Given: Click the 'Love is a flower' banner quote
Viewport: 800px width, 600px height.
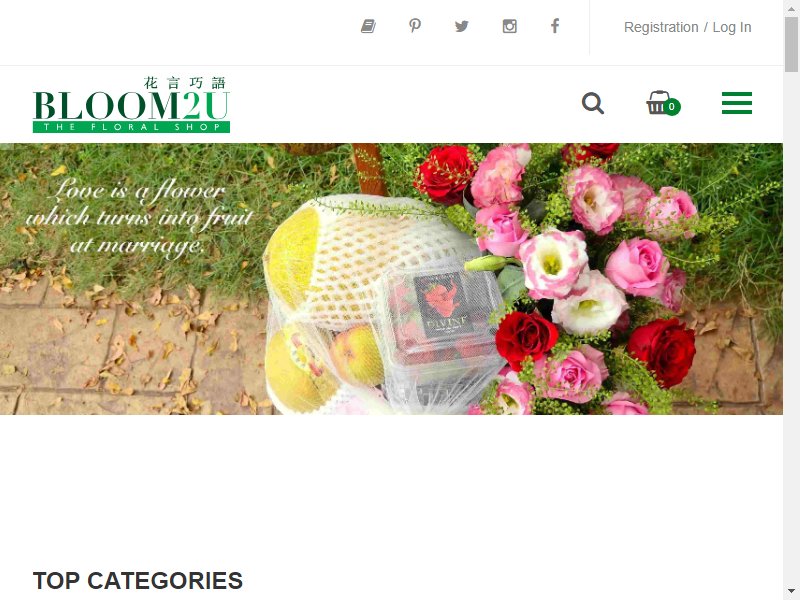Looking at the screenshot, I should (139, 217).
